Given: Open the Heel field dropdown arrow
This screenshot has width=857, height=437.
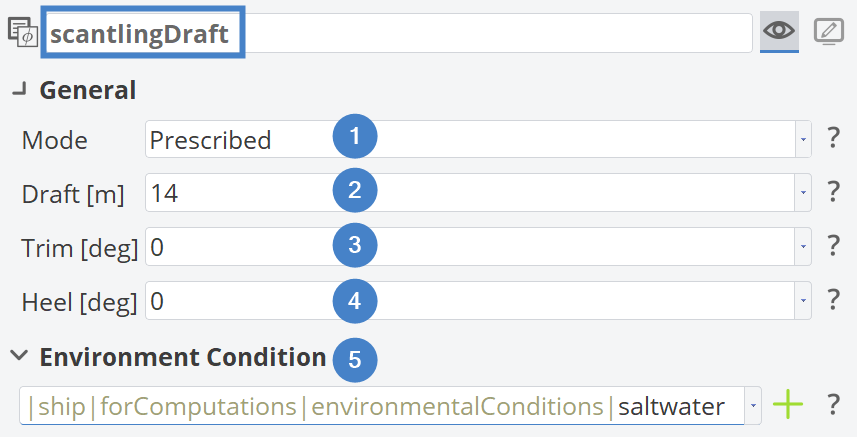Looking at the screenshot, I should pyautogui.click(x=803, y=299).
